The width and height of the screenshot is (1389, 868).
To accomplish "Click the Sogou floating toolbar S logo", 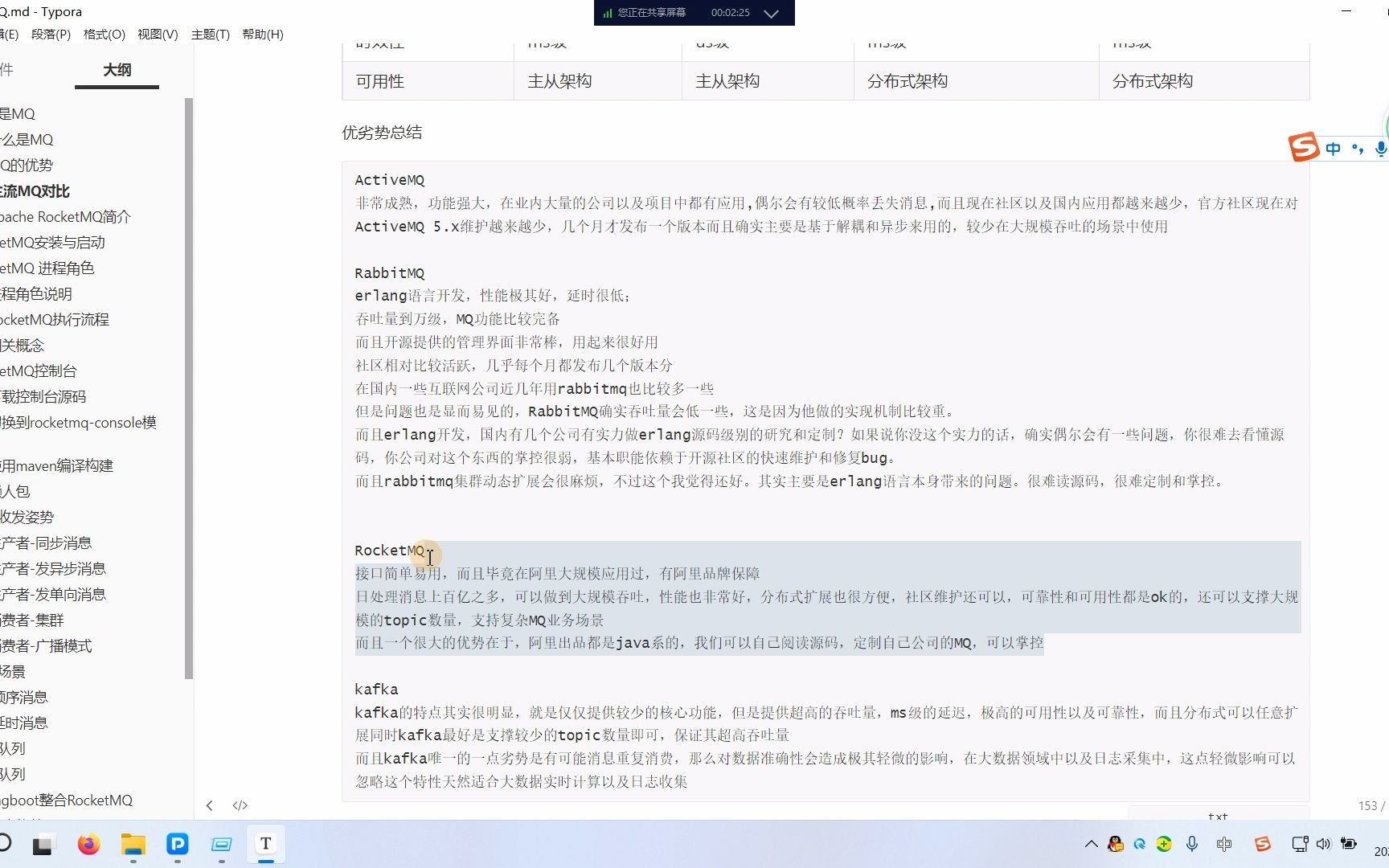I will (1304, 147).
